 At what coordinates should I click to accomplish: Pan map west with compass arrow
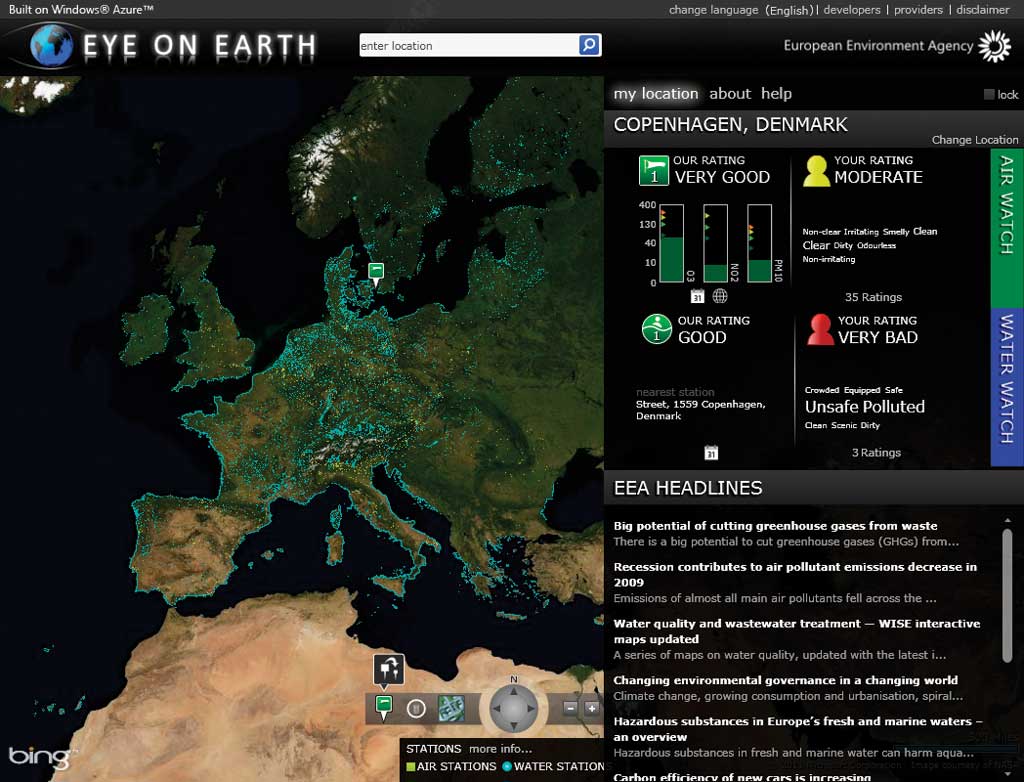pos(496,709)
